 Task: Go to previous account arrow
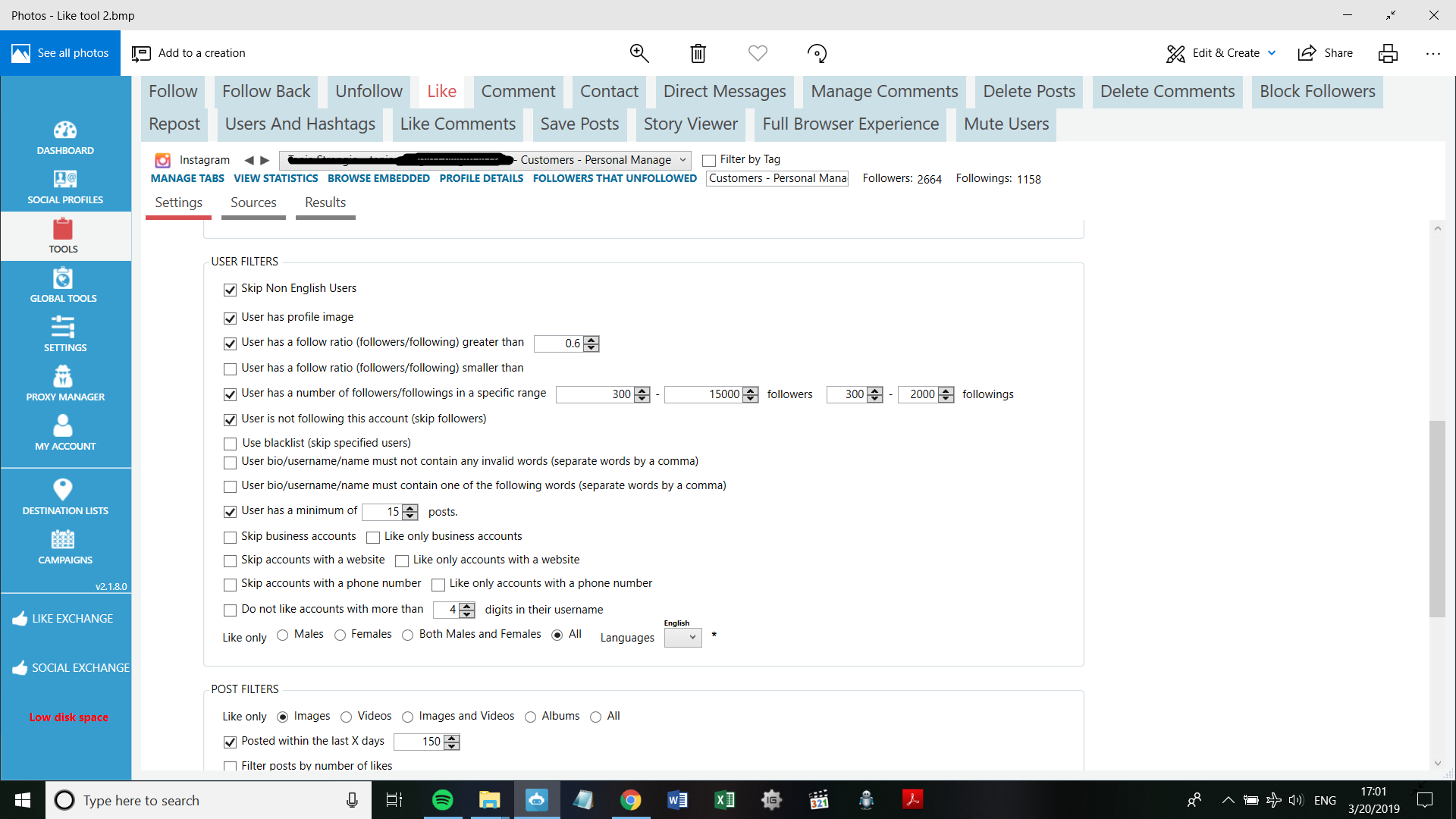[249, 160]
